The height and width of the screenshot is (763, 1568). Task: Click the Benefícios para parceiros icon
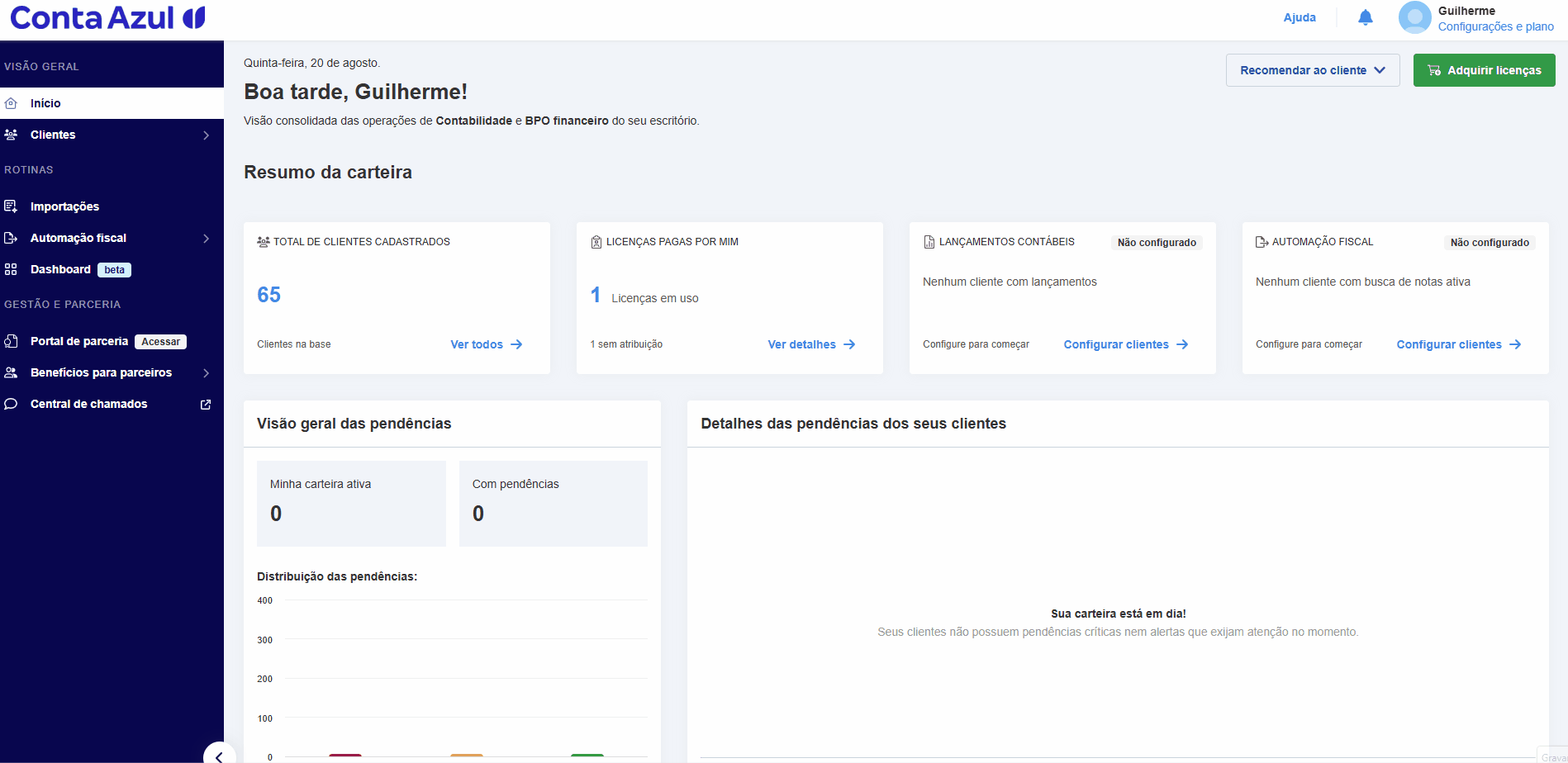[11, 372]
